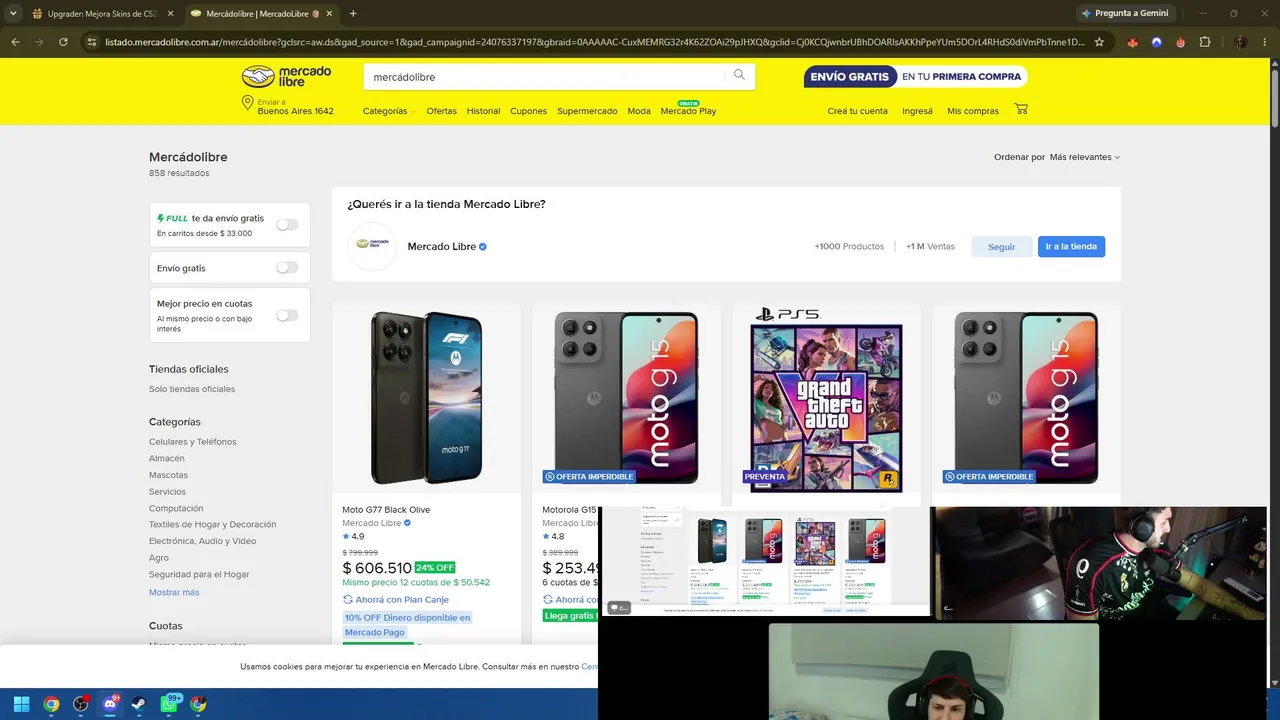The image size is (1280, 720).
Task: Click the Plan Canje refresh icon on Moto G77
Action: click(348, 600)
